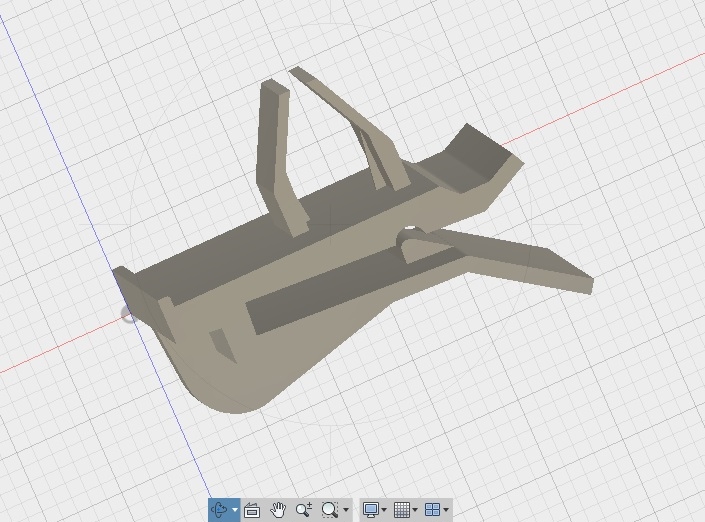705x522 pixels.
Task: Expand the Display Settings dropdown arrow
Action: (384, 510)
